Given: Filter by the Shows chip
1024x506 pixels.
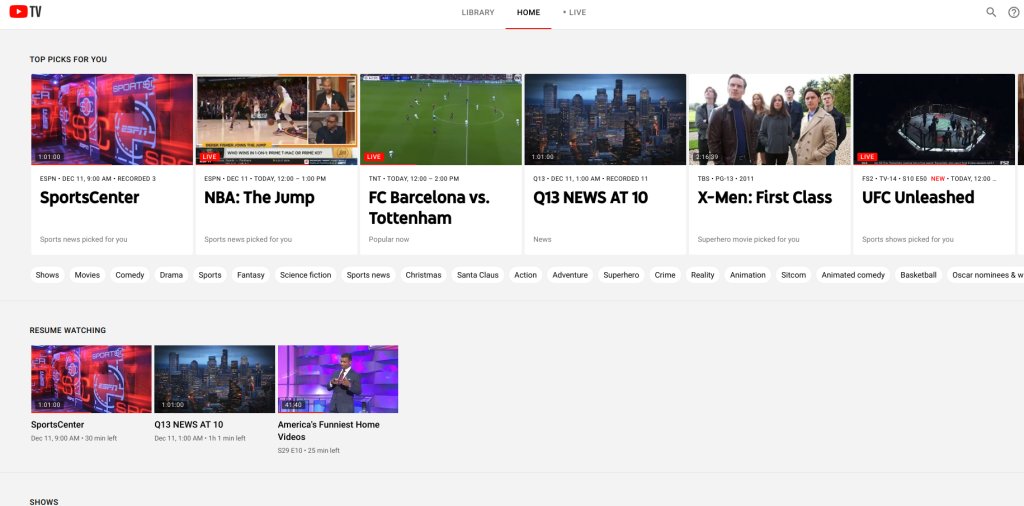Looking at the screenshot, I should click(47, 275).
